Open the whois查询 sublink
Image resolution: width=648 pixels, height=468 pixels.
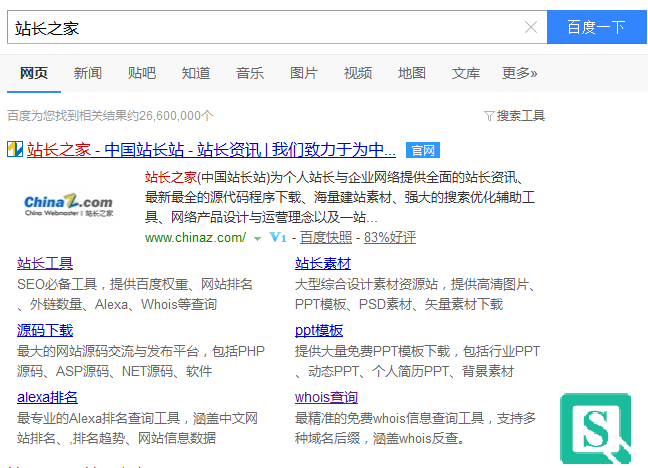click(326, 397)
